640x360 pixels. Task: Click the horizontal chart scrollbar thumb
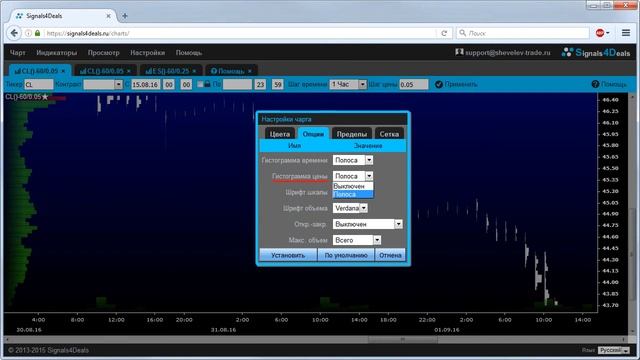(x=402, y=339)
